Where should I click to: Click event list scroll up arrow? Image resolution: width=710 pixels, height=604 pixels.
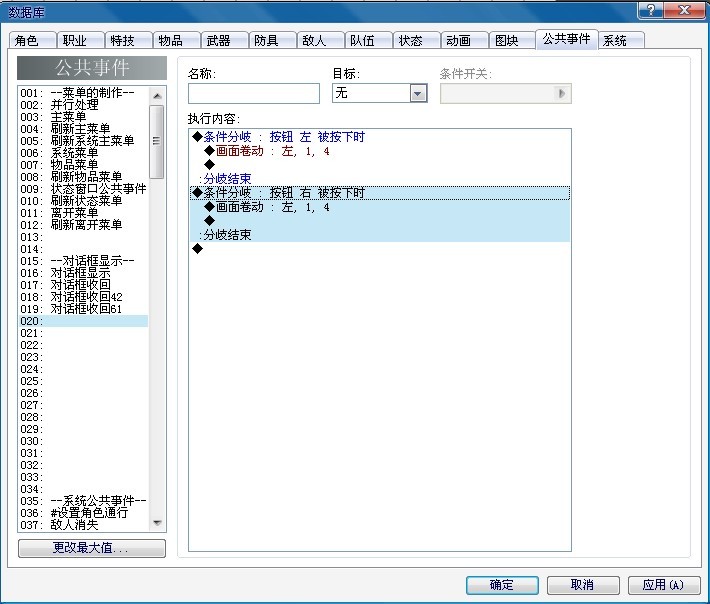(x=157, y=96)
